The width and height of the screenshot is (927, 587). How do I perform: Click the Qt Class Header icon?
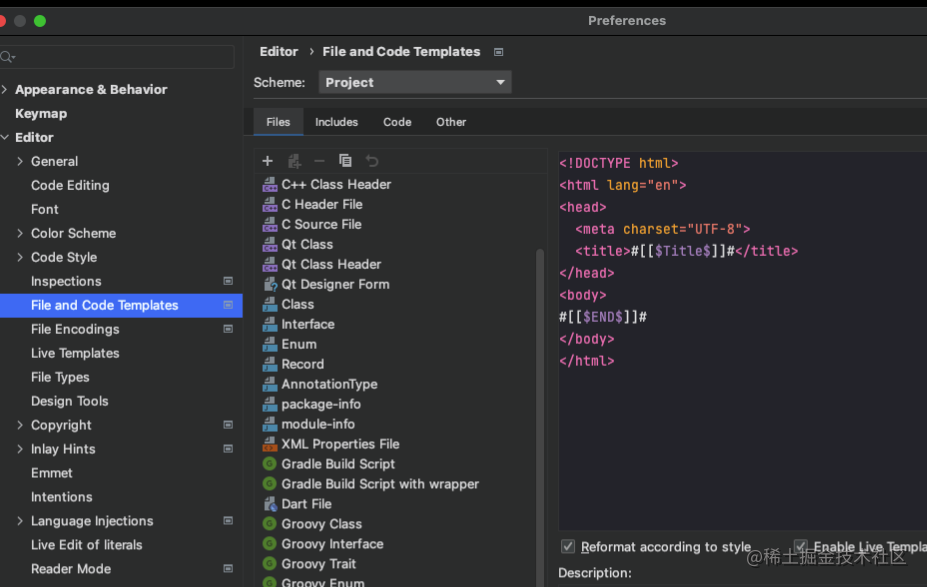coord(270,264)
